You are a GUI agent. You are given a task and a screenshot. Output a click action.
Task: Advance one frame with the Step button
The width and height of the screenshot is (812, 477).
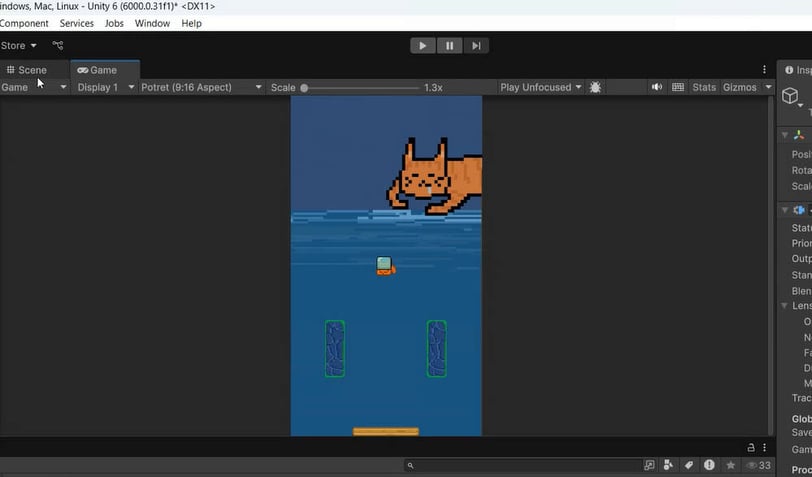[476, 46]
